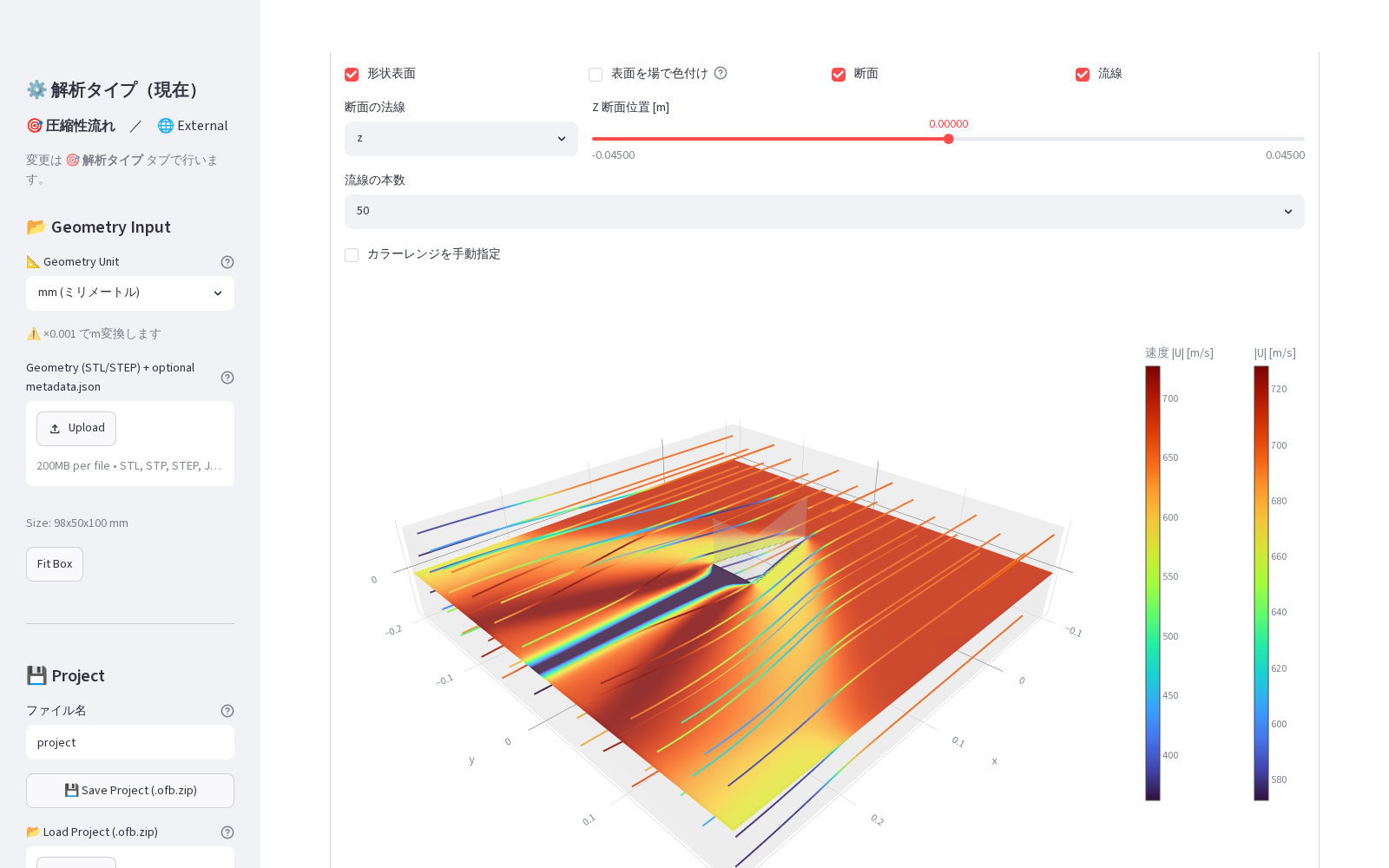Click the globe icon next to External

tap(165, 126)
